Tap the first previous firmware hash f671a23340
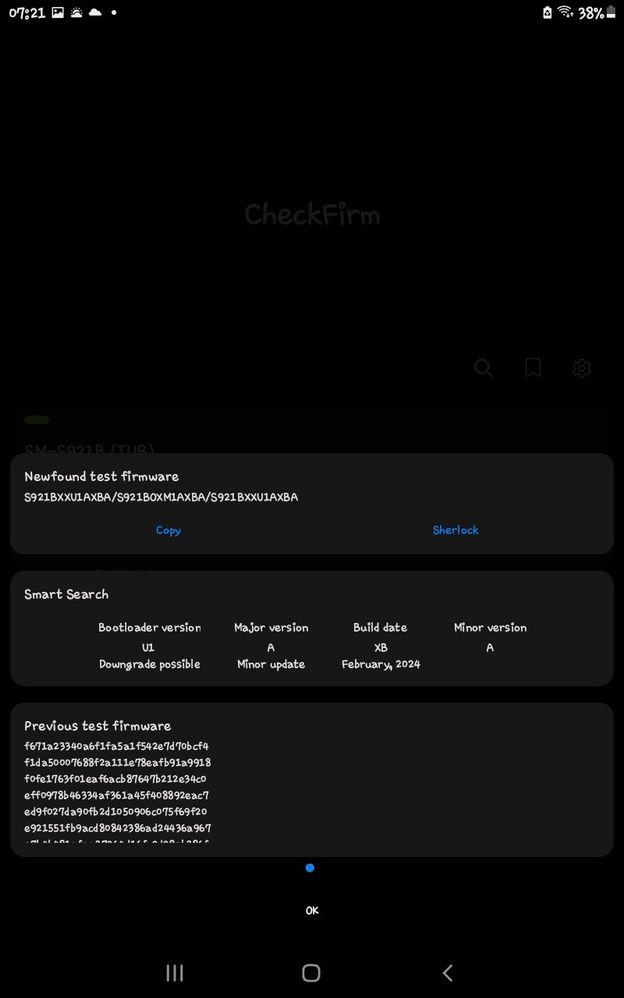 (x=117, y=746)
